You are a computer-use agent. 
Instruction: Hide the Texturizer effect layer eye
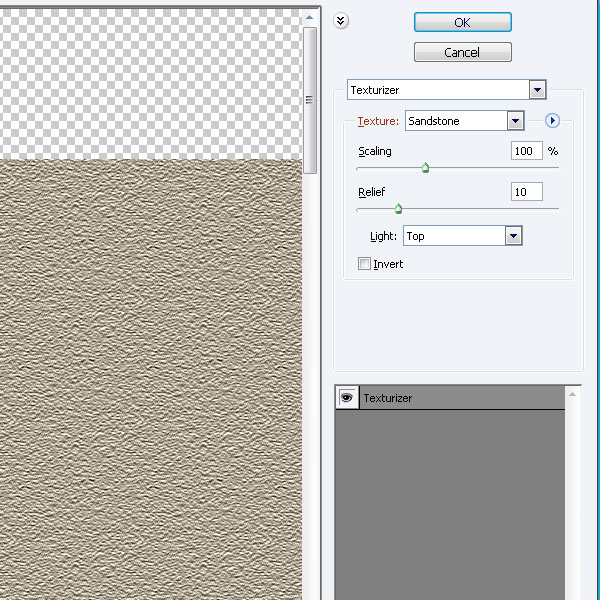347,398
